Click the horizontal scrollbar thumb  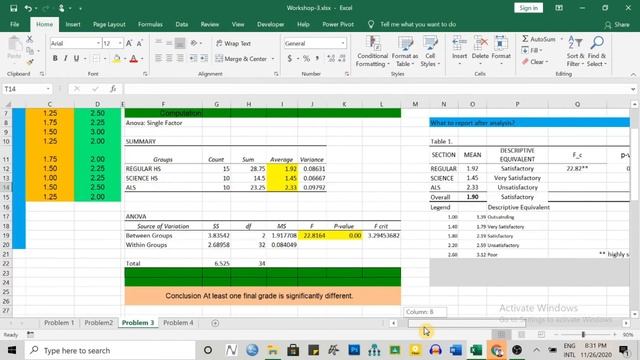(467, 323)
